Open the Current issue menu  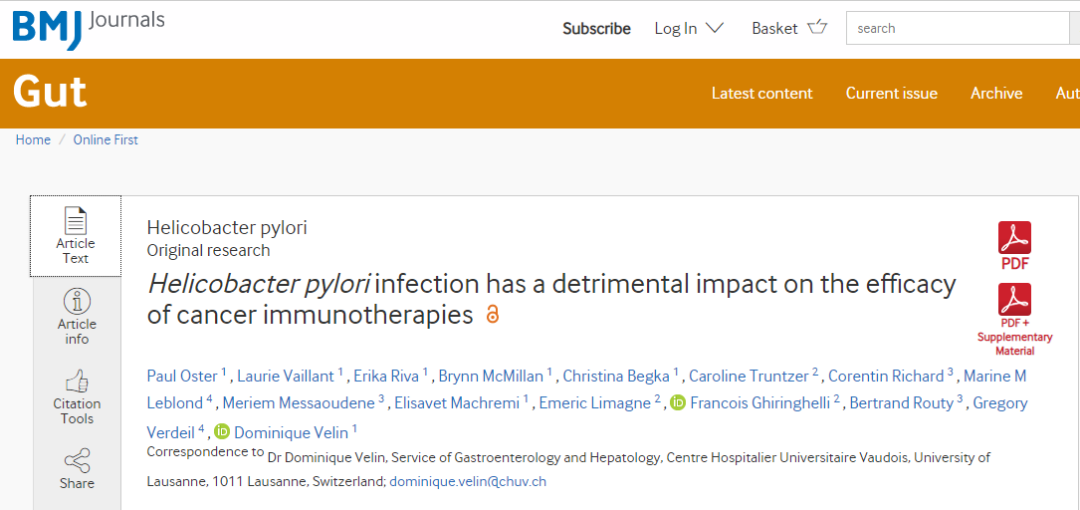click(x=891, y=94)
